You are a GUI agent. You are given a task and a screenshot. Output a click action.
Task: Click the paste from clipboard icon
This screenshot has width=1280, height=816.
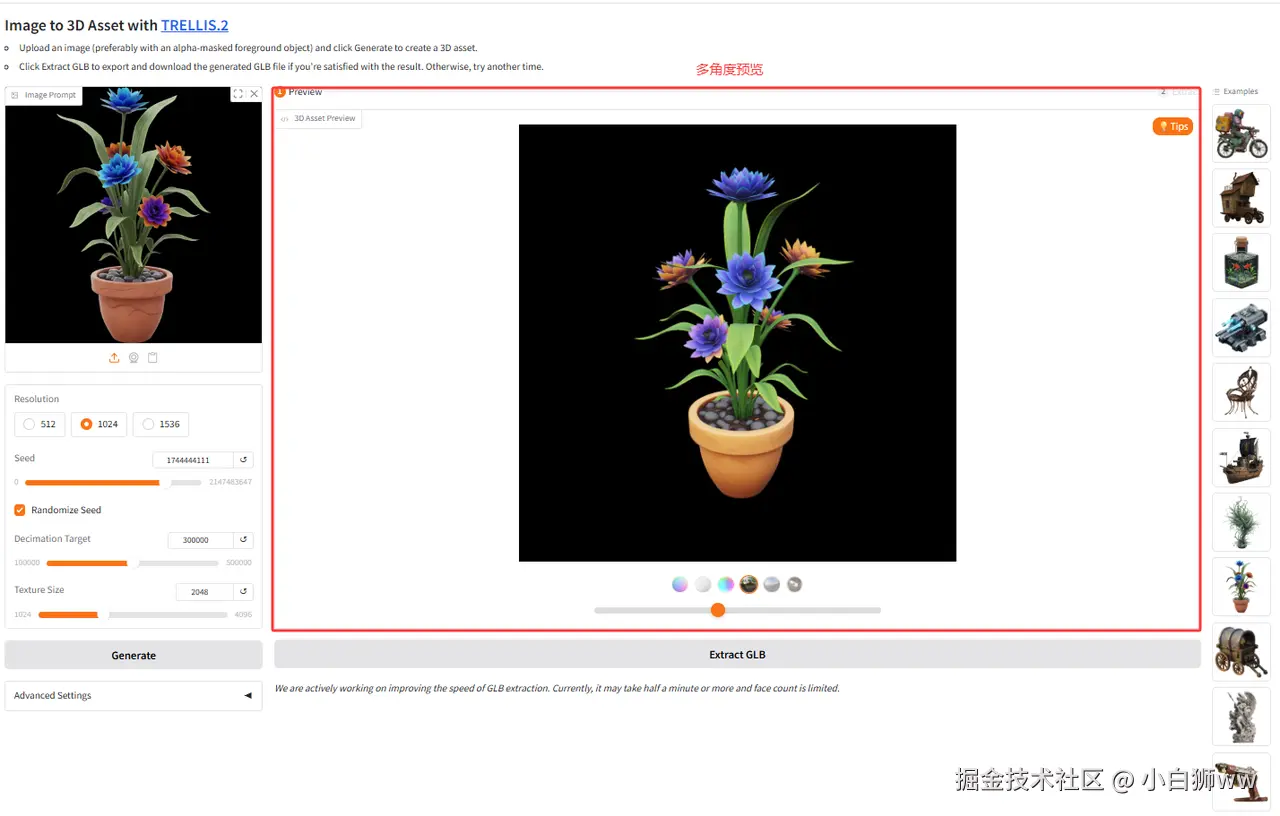tap(153, 358)
